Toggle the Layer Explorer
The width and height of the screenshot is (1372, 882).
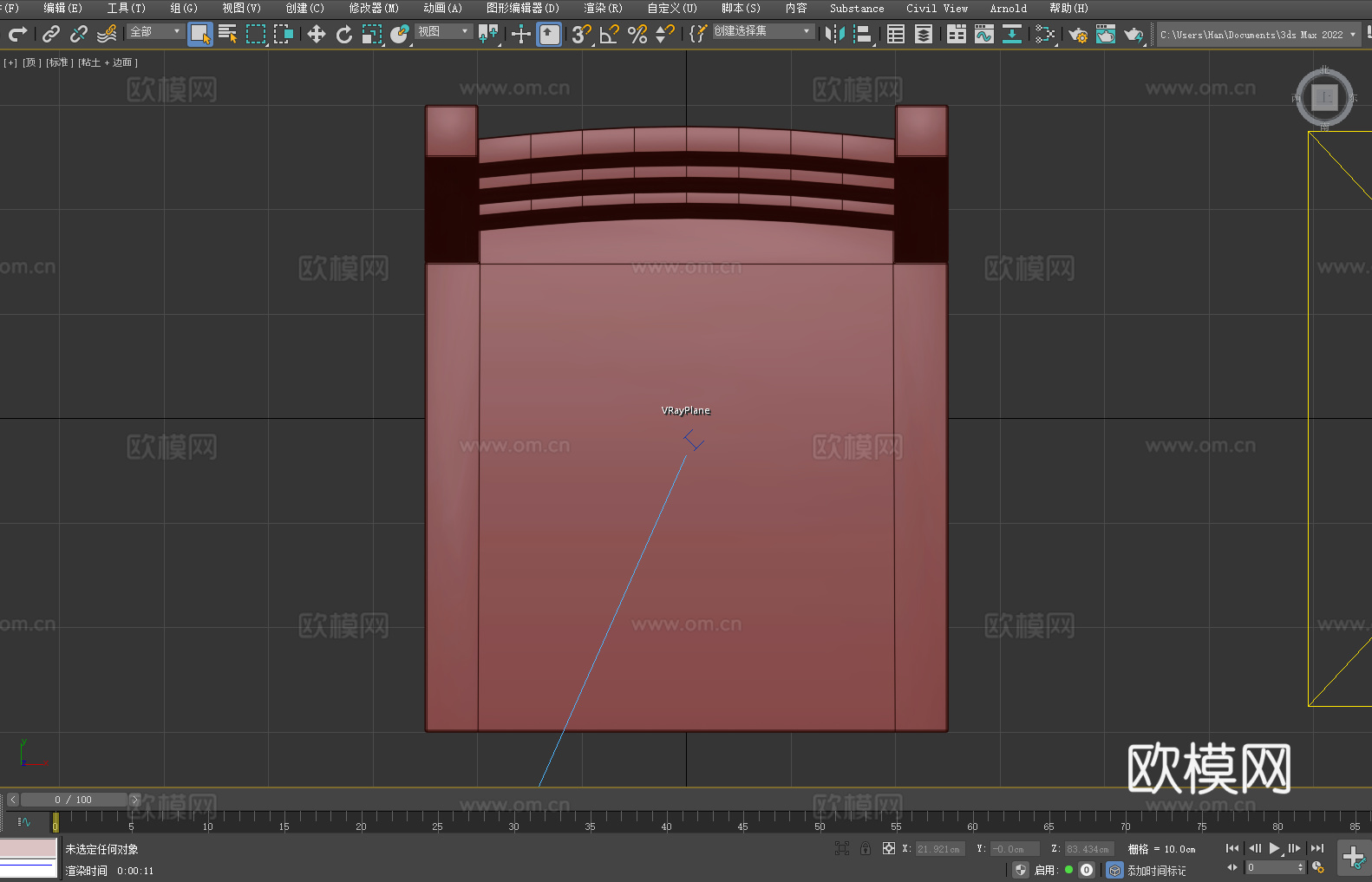[924, 34]
